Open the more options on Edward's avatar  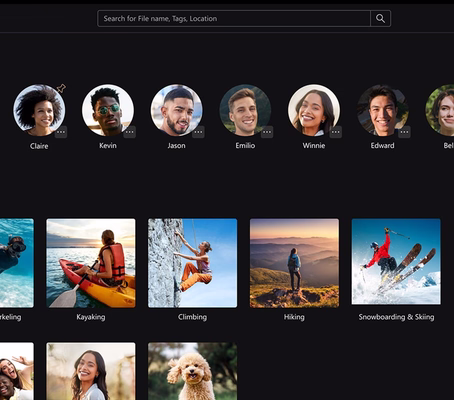point(404,132)
